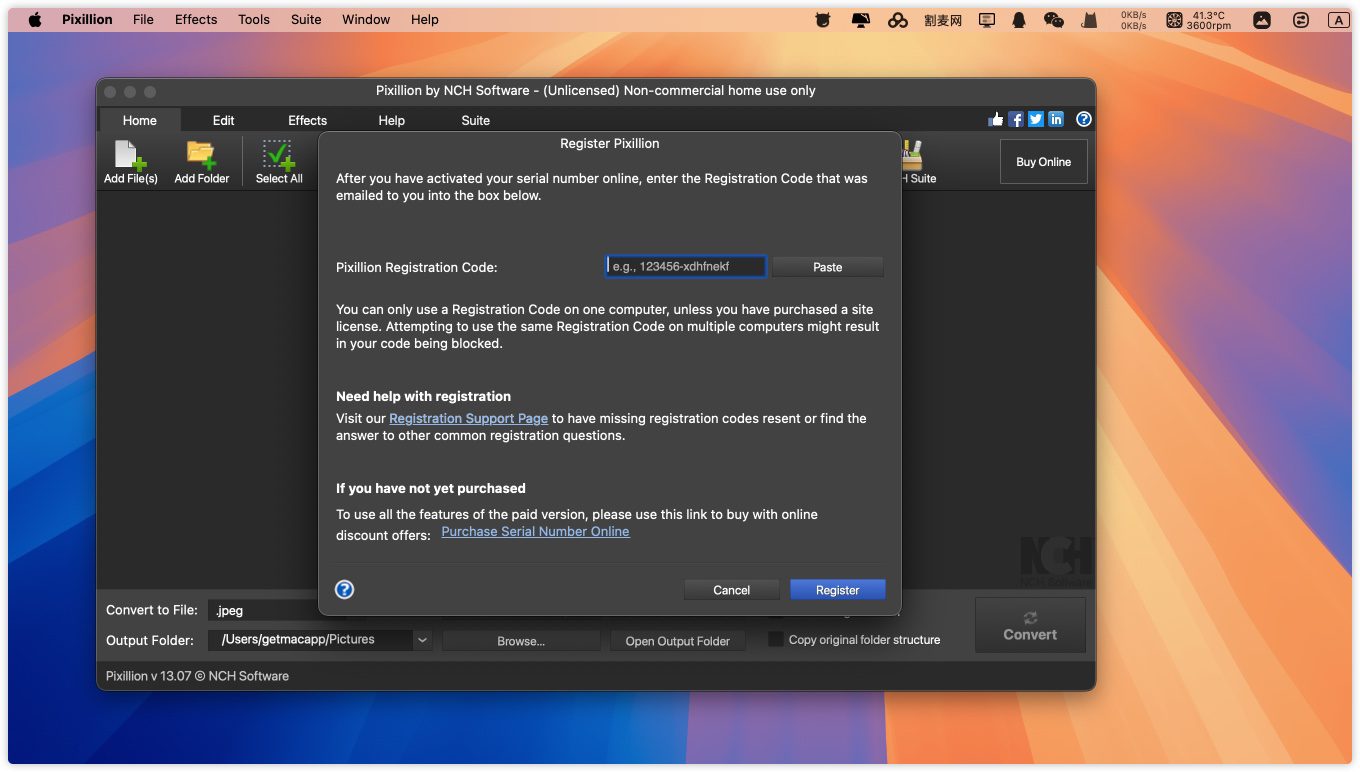
Task: Follow the Purchase Serial Number Online link
Action: point(535,532)
